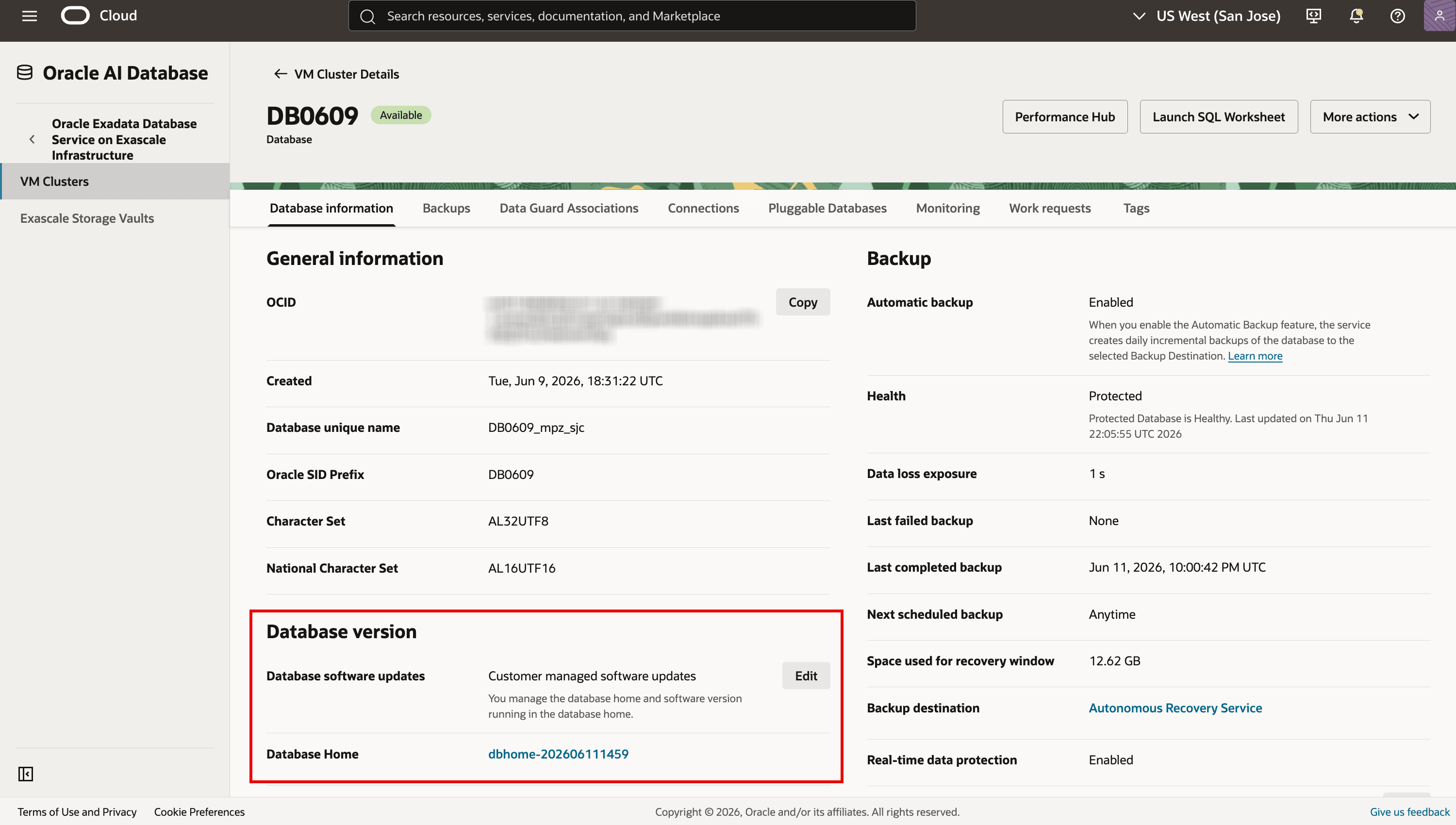Select the database unique name DB0609_mpz_sjc
The height and width of the screenshot is (825, 1456).
(x=536, y=427)
